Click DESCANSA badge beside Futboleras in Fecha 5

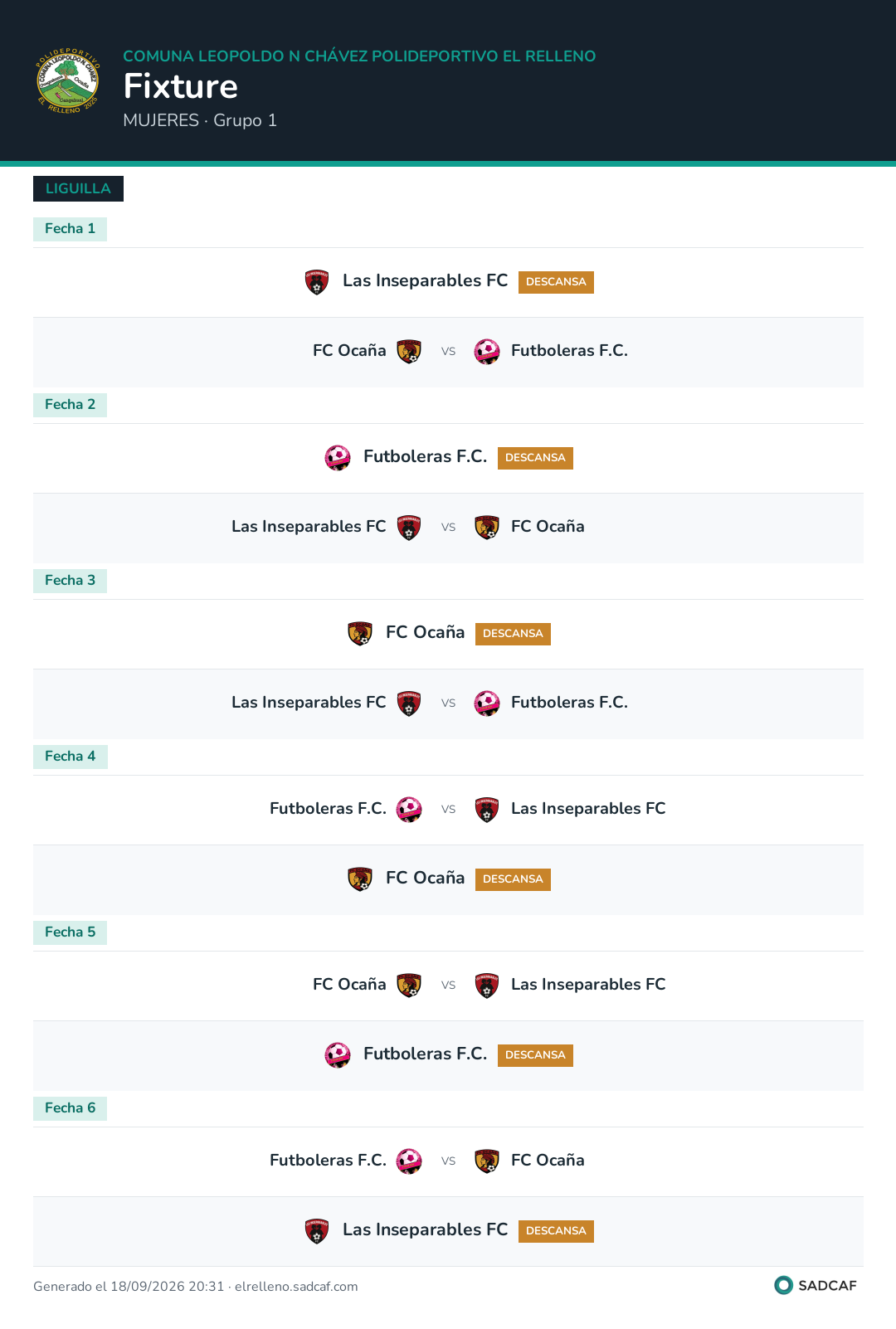pos(535,1055)
